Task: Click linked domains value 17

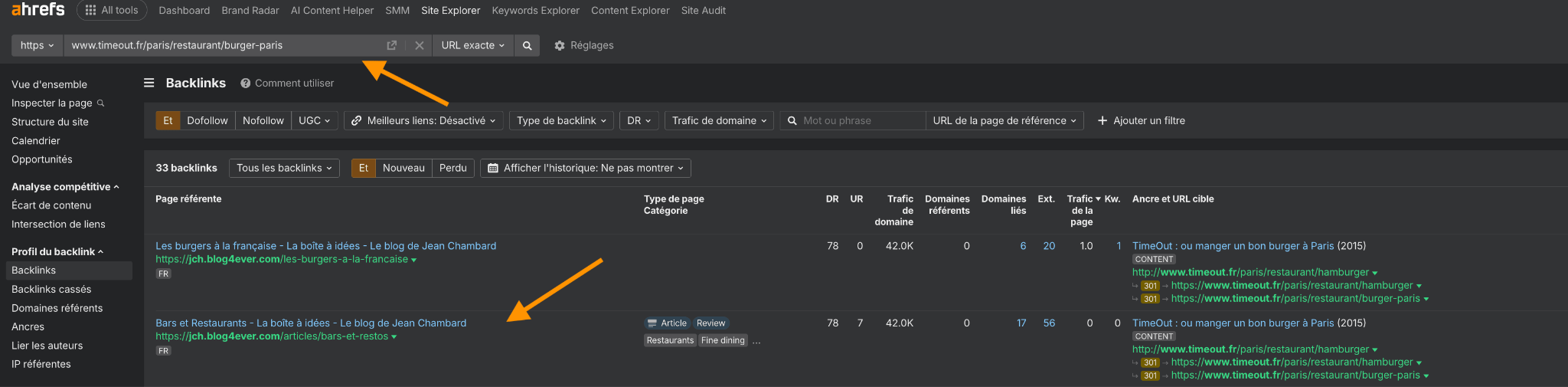Action: [x=1021, y=323]
